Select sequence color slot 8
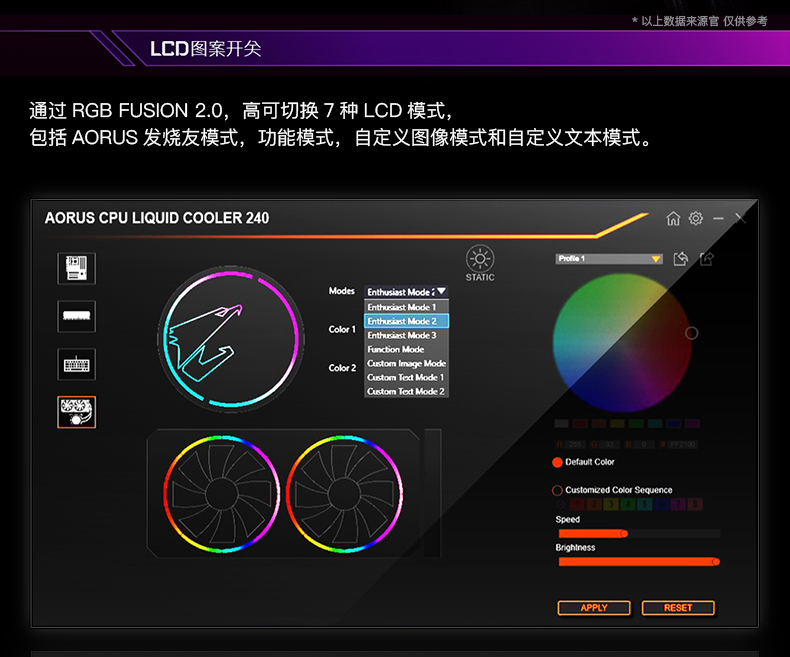Image resolution: width=790 pixels, height=657 pixels. click(695, 504)
